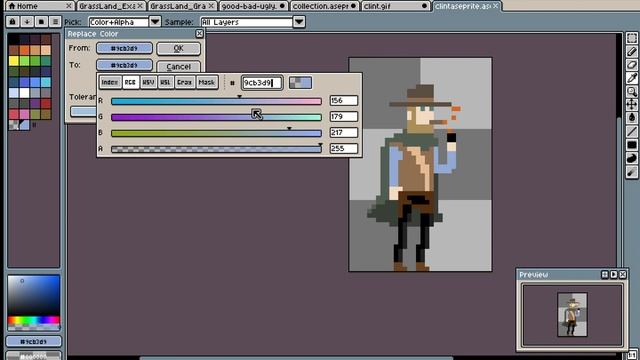Viewport: 640px width, 360px height.
Task: Switch to the clint.gif tab
Action: click(396, 6)
